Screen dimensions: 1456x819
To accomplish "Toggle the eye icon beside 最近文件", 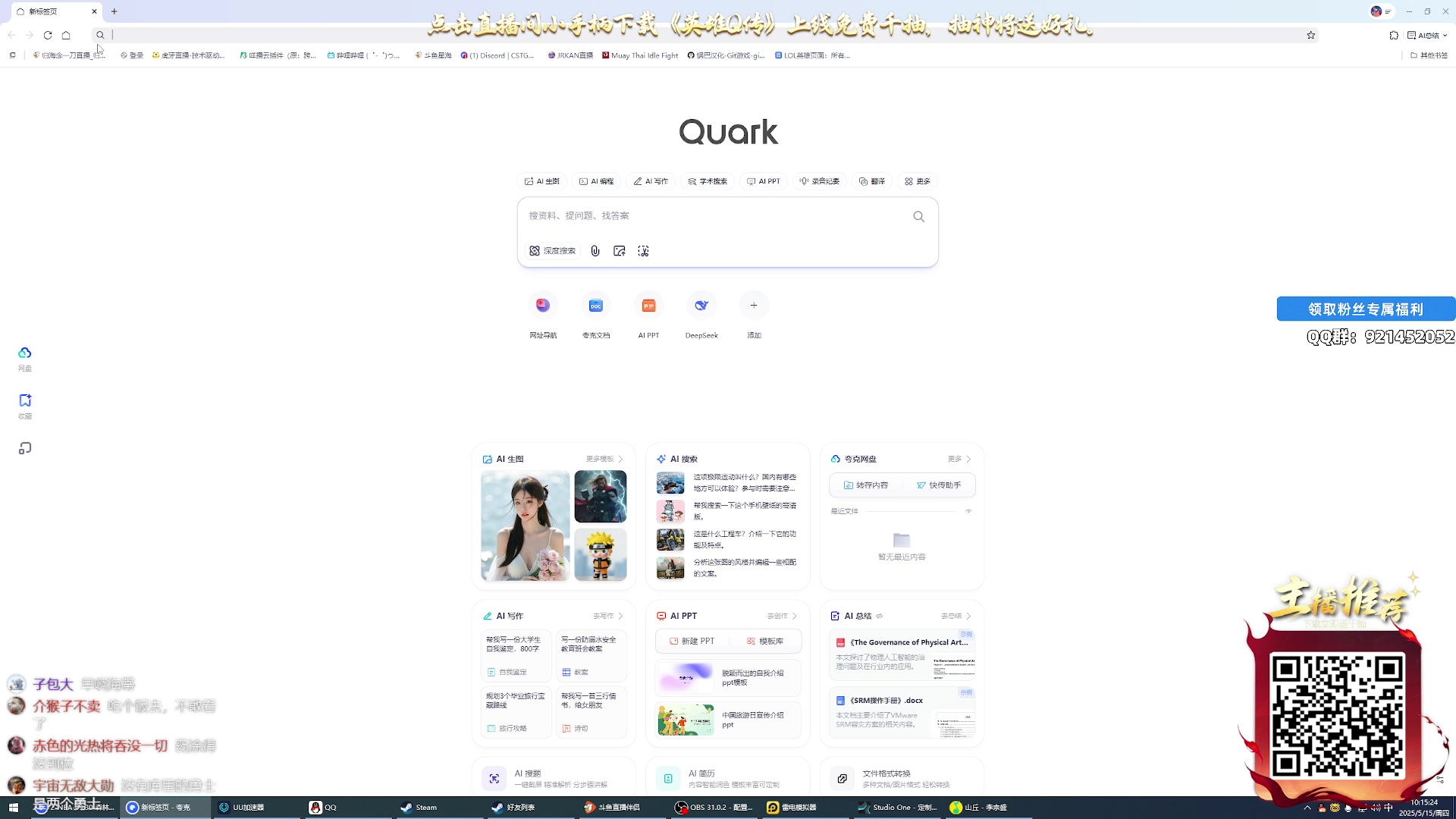I will (968, 511).
